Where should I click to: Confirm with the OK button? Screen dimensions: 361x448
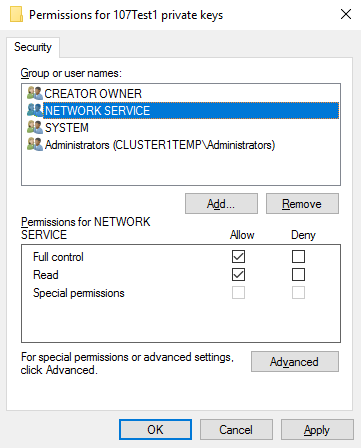tap(155, 429)
